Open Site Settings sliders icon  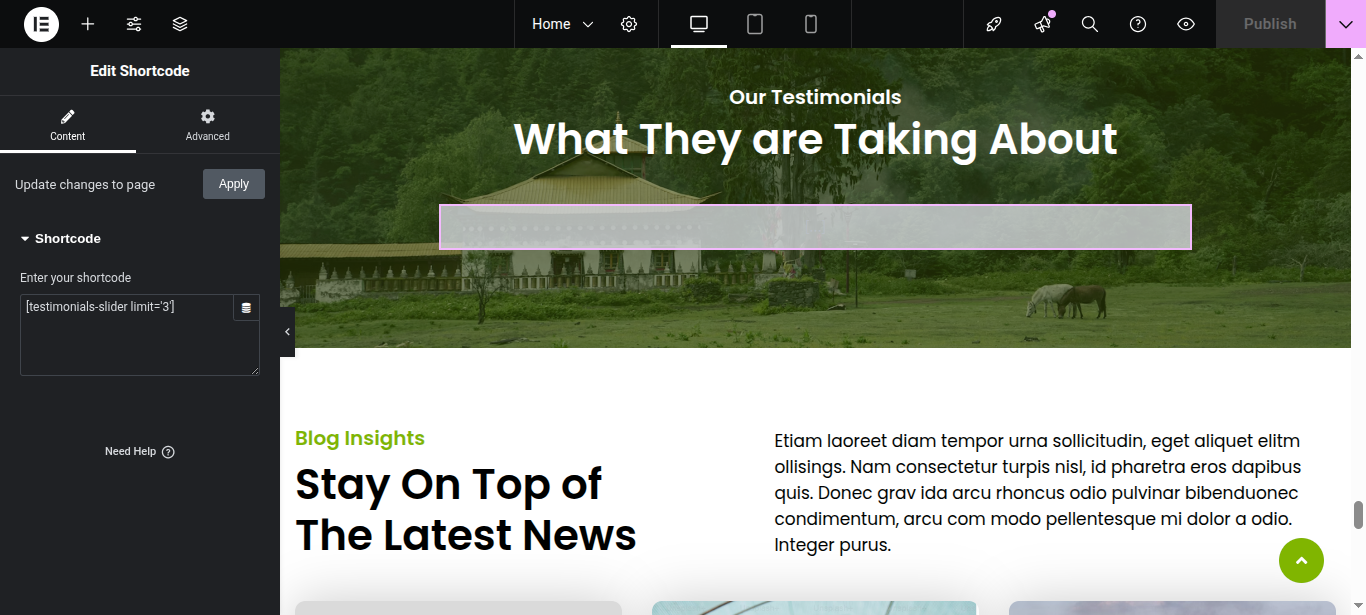point(134,24)
